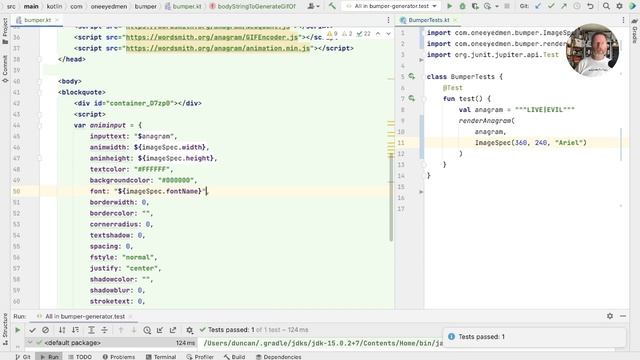Click the bumper.kt breadcrumb in navigation bar
Viewport: 640px width, 360px height.
pos(183,6)
